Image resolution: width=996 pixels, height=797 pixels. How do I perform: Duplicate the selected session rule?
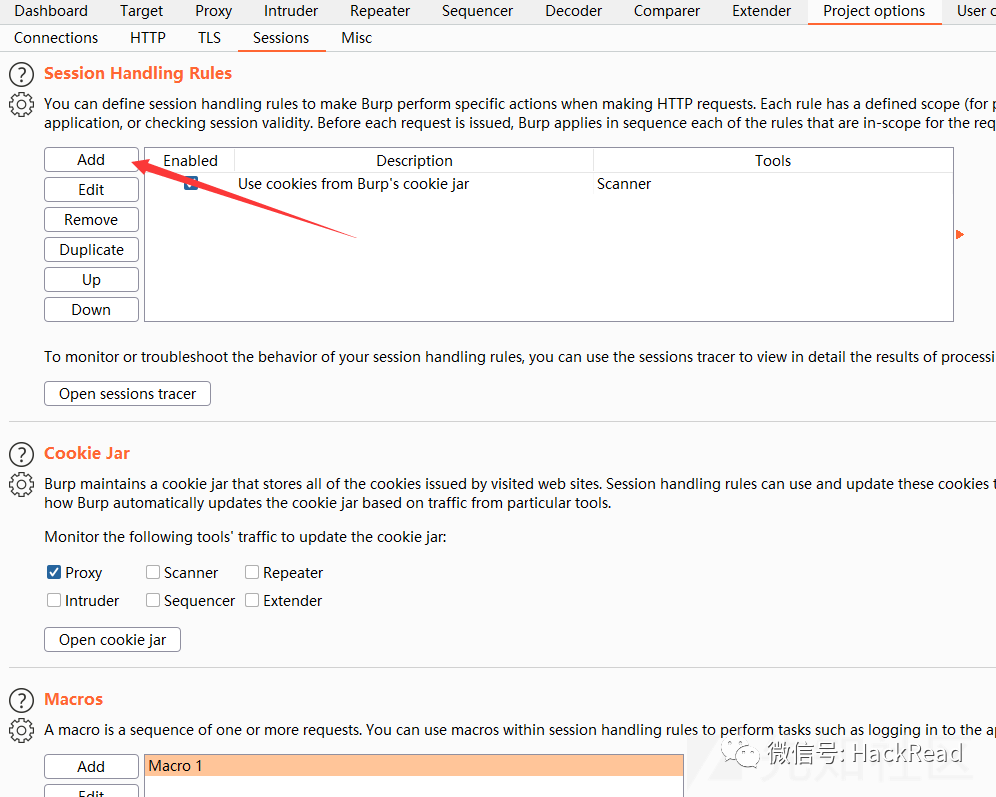click(91, 250)
